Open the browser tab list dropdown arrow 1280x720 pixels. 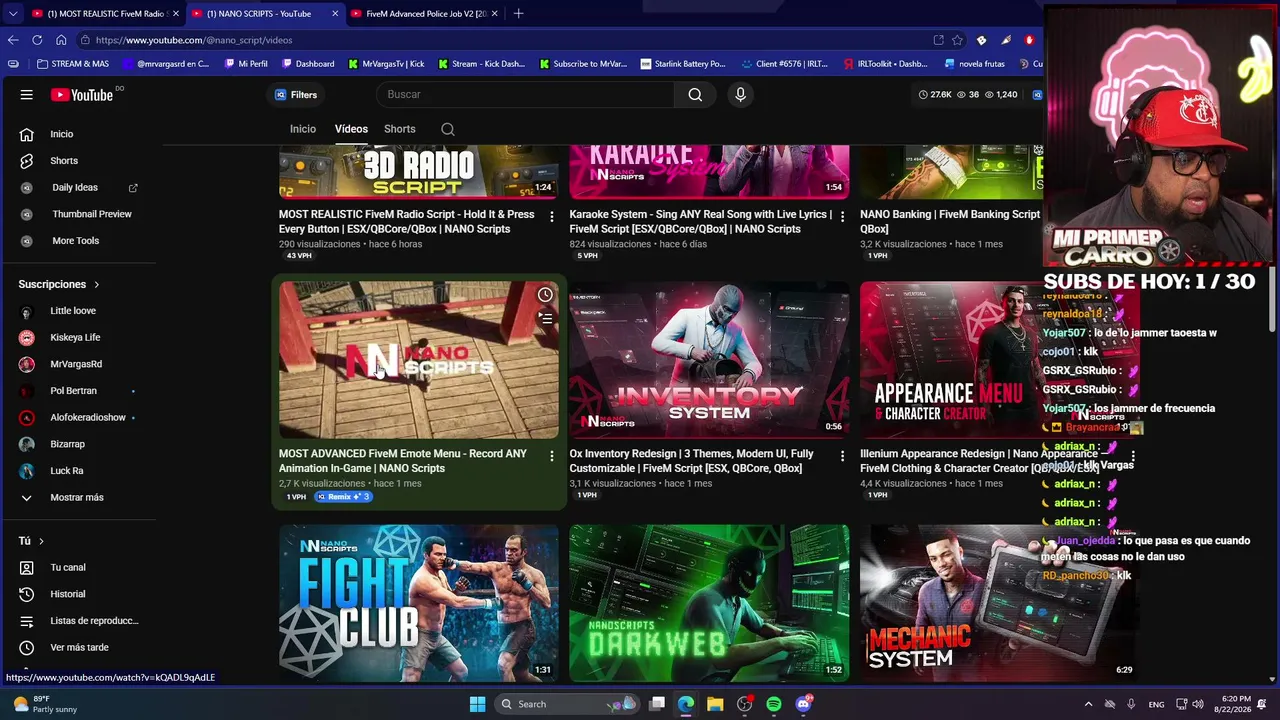click(x=13, y=14)
